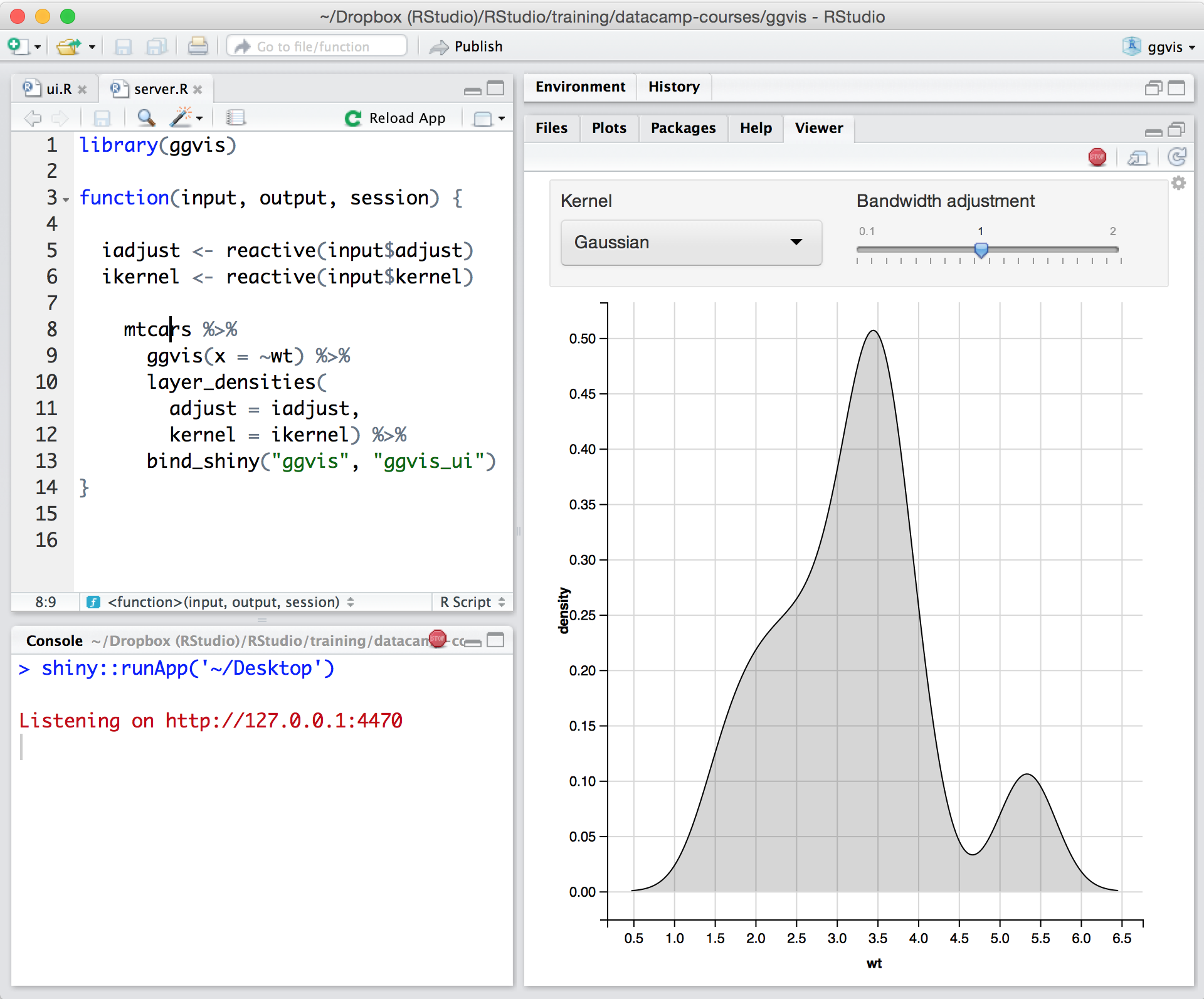
Task: Click the open file folder icon
Action: (x=69, y=46)
